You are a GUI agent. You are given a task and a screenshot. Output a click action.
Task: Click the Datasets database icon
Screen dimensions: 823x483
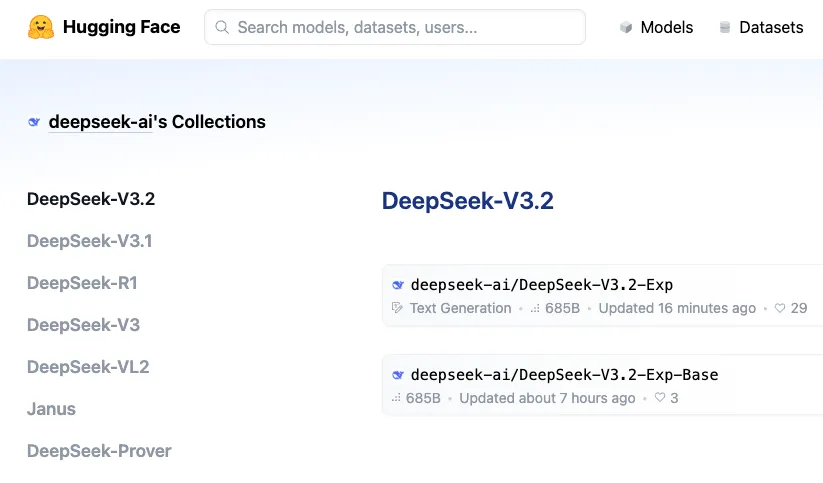(725, 28)
